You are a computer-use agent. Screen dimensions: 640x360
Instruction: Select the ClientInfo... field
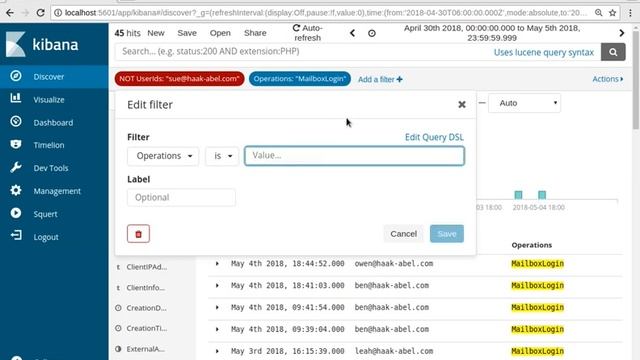145,288
